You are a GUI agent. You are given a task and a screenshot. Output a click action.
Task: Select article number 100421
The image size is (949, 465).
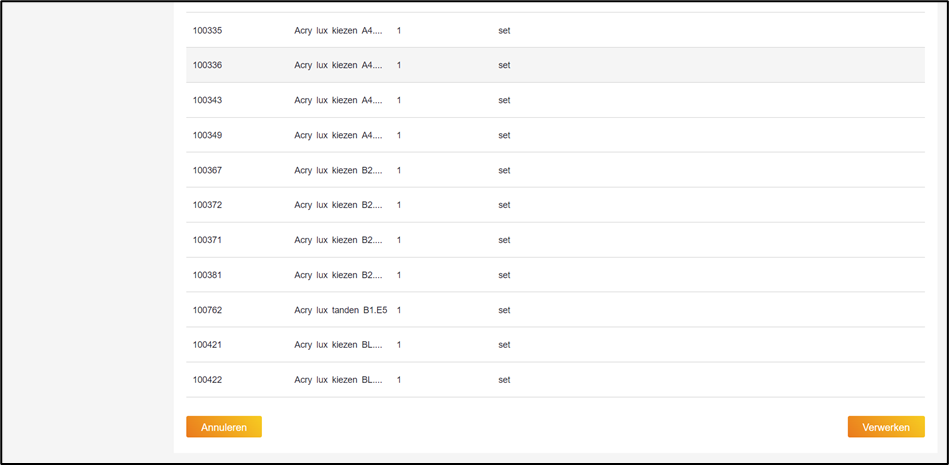tap(208, 345)
